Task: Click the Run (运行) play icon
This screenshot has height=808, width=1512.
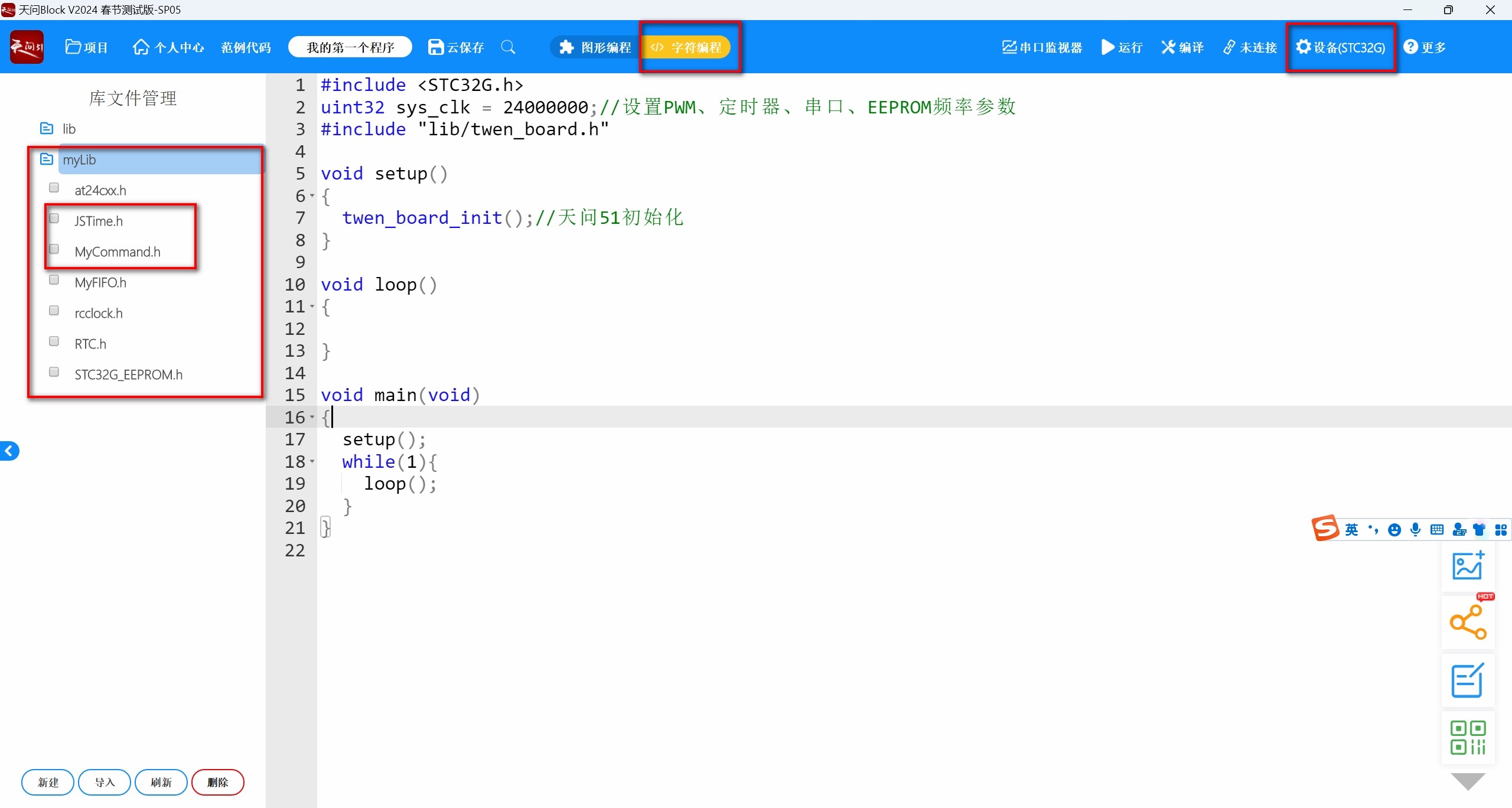Action: (x=1108, y=47)
